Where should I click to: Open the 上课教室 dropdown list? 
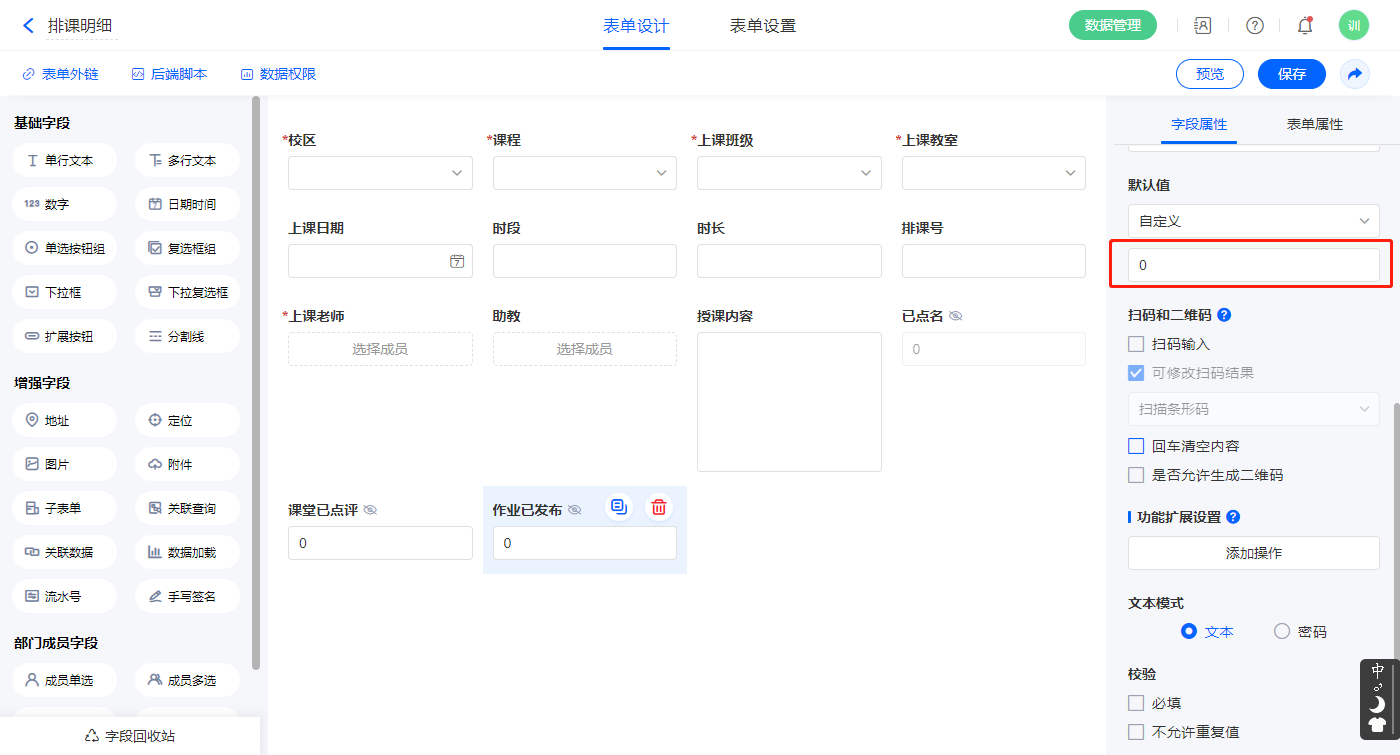993,173
